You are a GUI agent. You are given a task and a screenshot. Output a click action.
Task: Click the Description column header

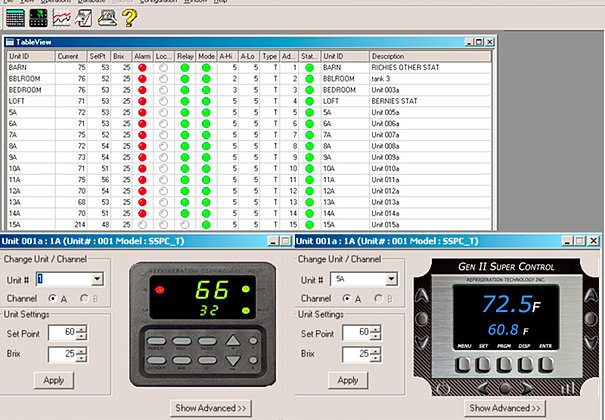430,56
